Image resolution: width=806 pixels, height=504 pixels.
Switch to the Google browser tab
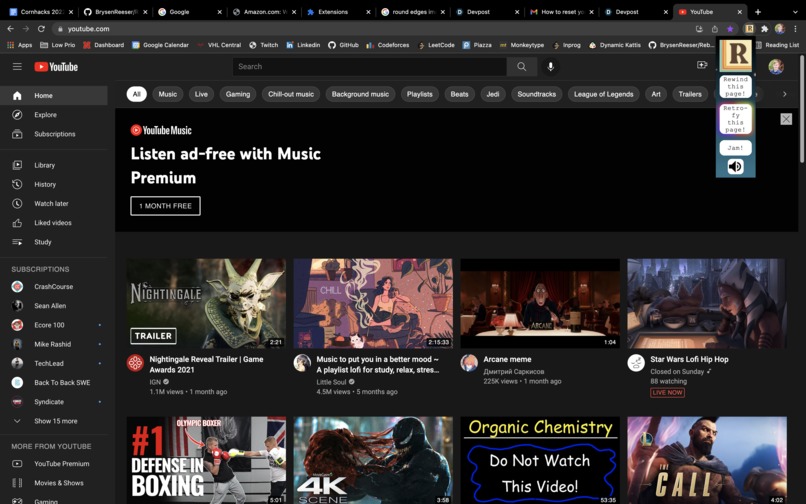coord(190,12)
